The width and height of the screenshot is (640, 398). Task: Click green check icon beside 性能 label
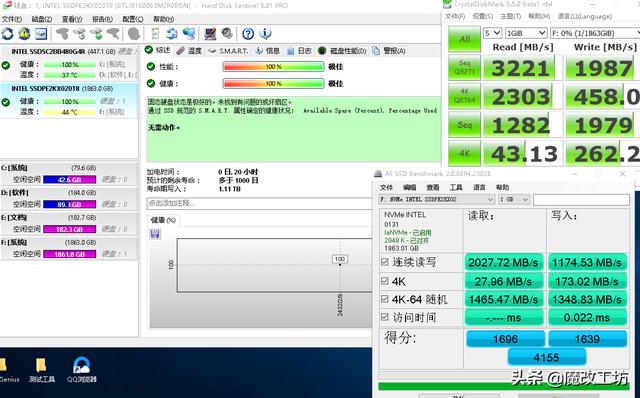pos(151,67)
